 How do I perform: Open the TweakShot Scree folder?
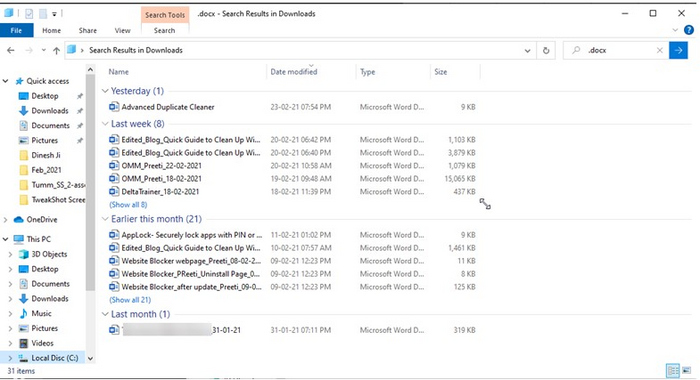tap(58, 200)
